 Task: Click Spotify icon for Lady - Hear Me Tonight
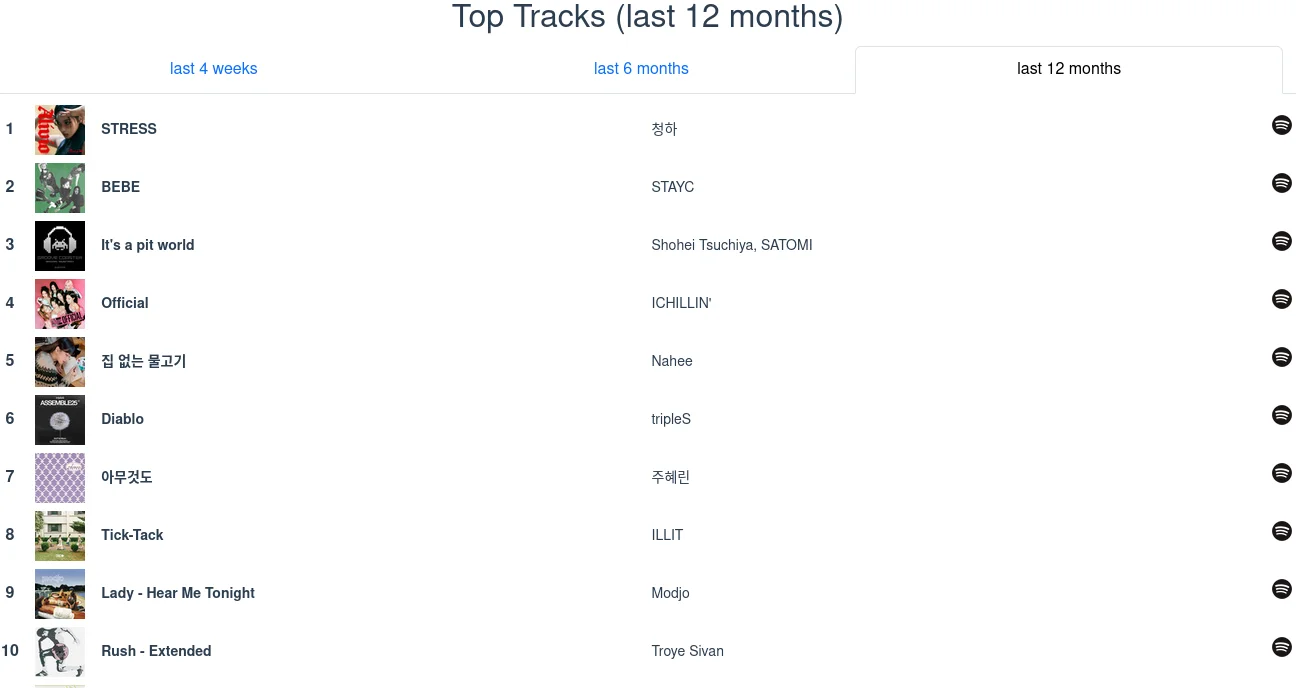click(1281, 589)
